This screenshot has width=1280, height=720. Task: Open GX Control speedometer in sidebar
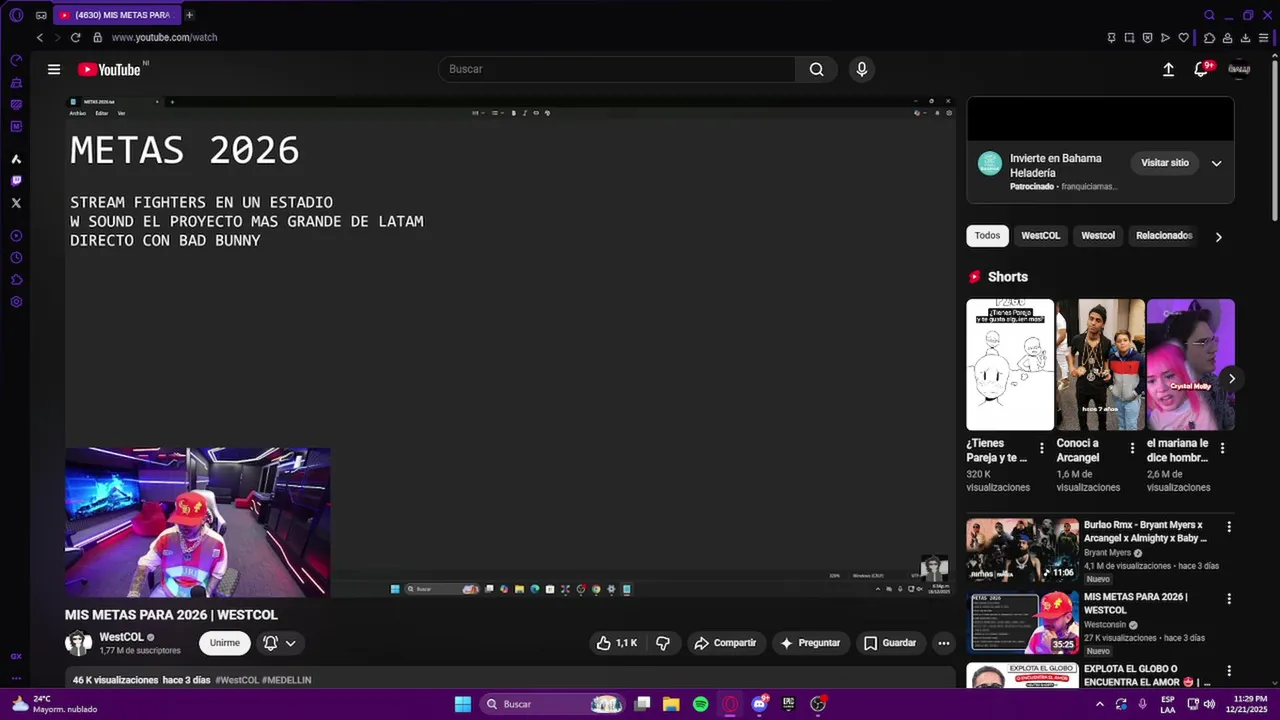coord(16,61)
